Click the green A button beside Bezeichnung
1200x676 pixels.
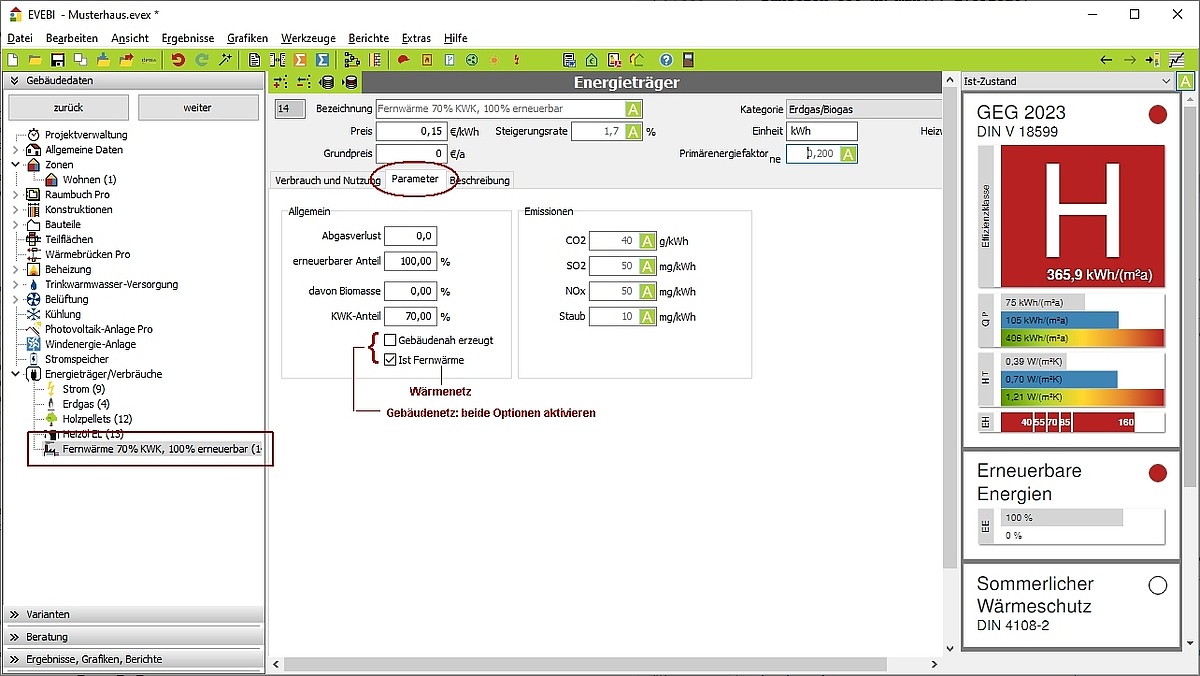pos(634,109)
